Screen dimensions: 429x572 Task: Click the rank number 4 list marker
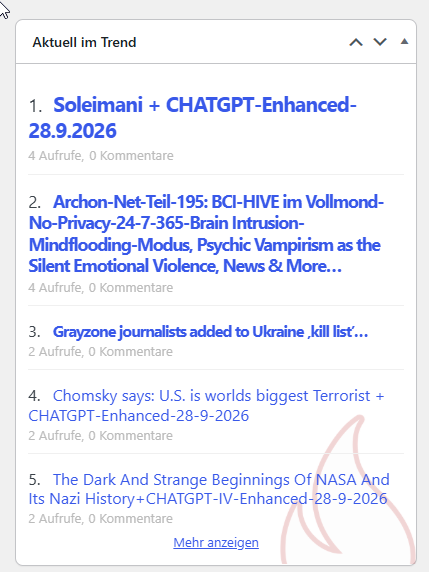click(x=35, y=396)
